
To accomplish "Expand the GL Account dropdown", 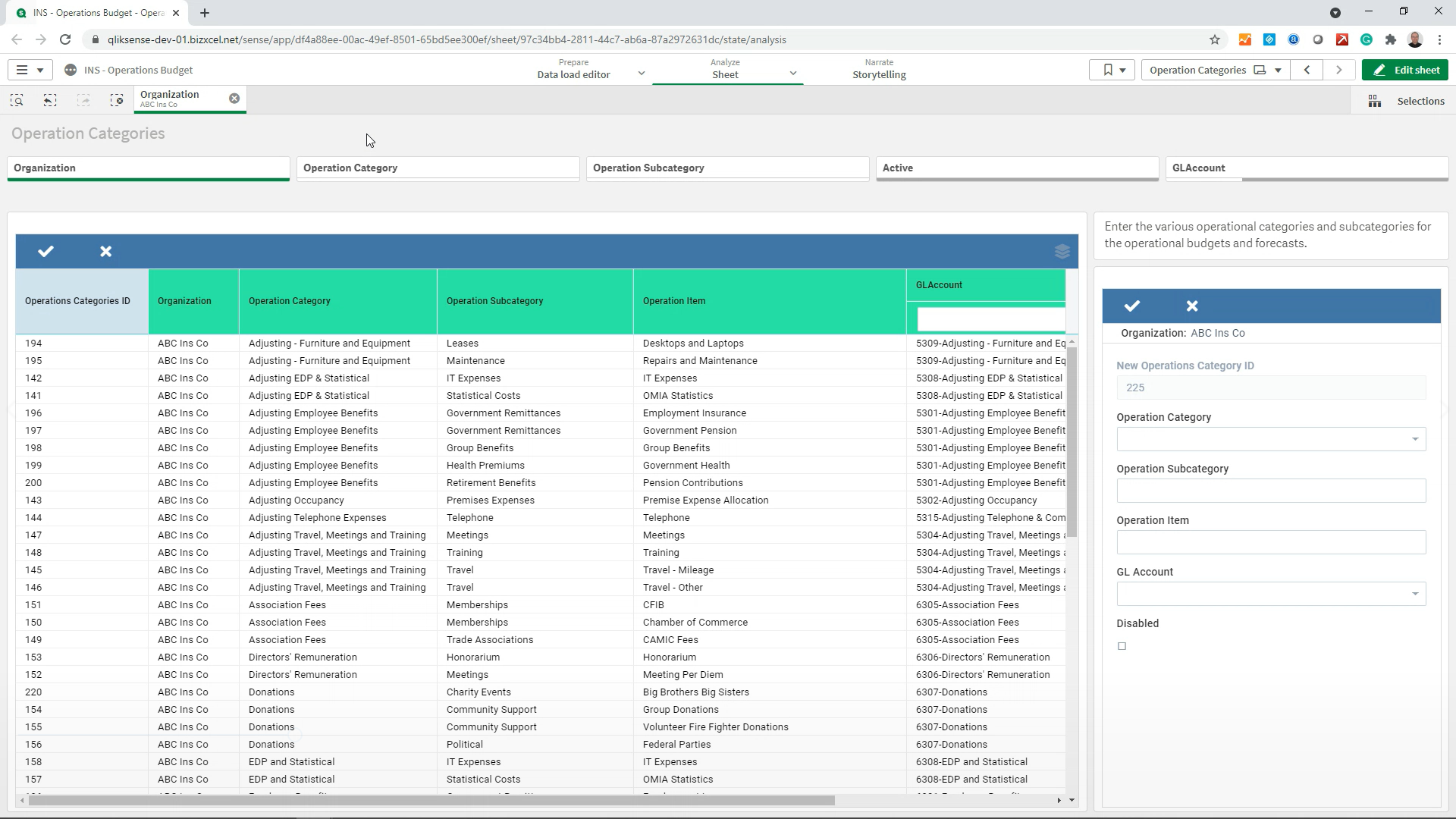I will [x=1414, y=594].
